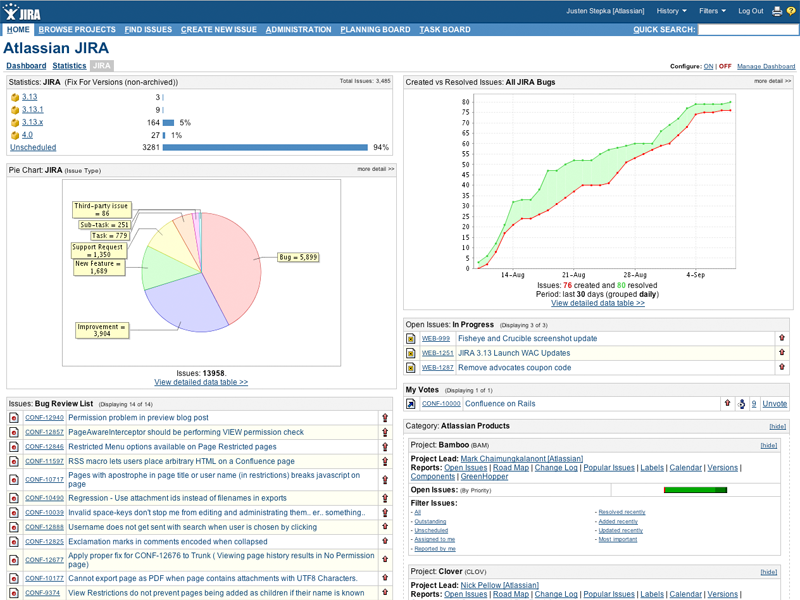Click the bug icon beside CONF-12940
The image size is (800, 600).
[x=14, y=418]
